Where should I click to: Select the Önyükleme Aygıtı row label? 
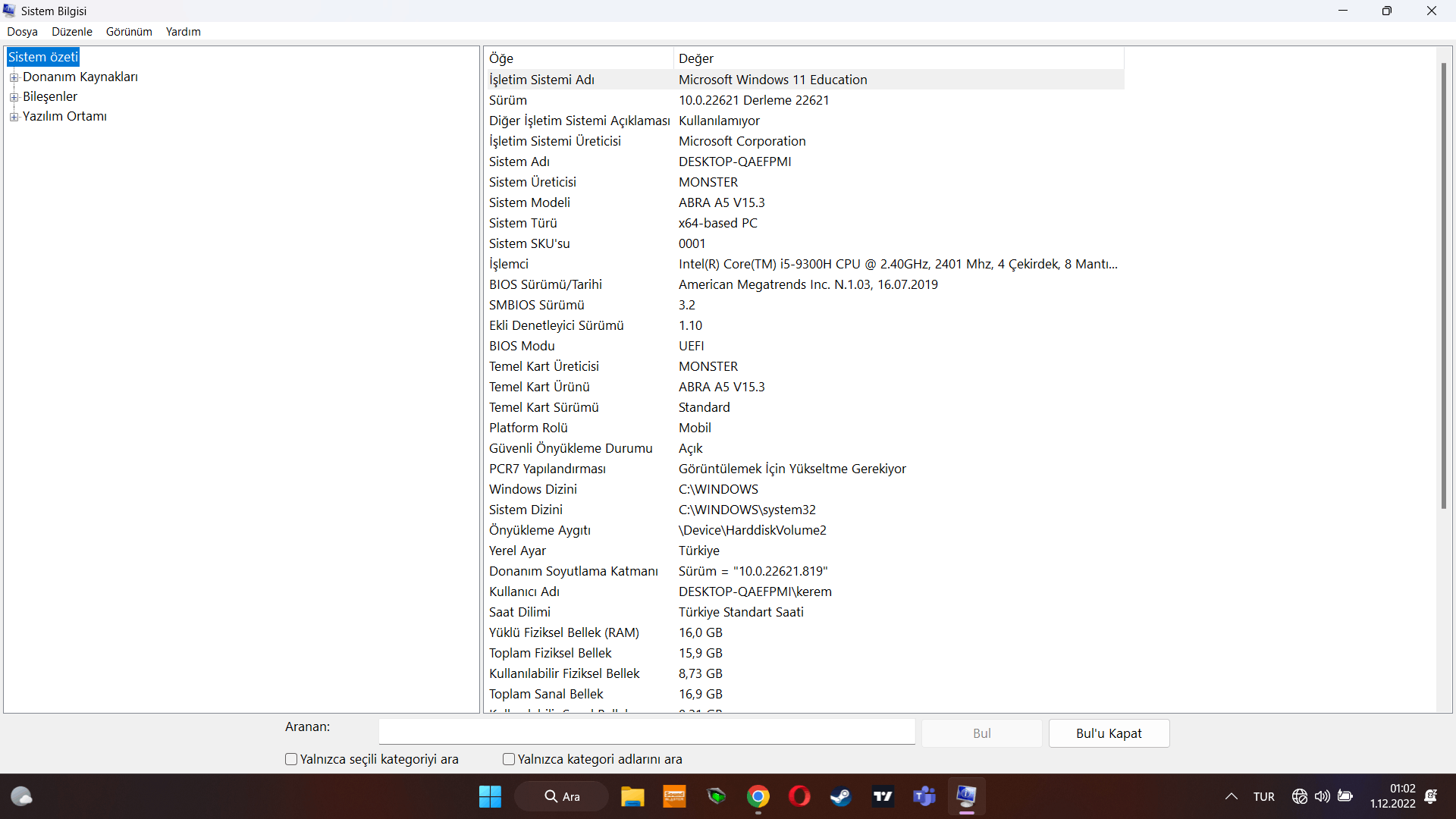(x=540, y=530)
